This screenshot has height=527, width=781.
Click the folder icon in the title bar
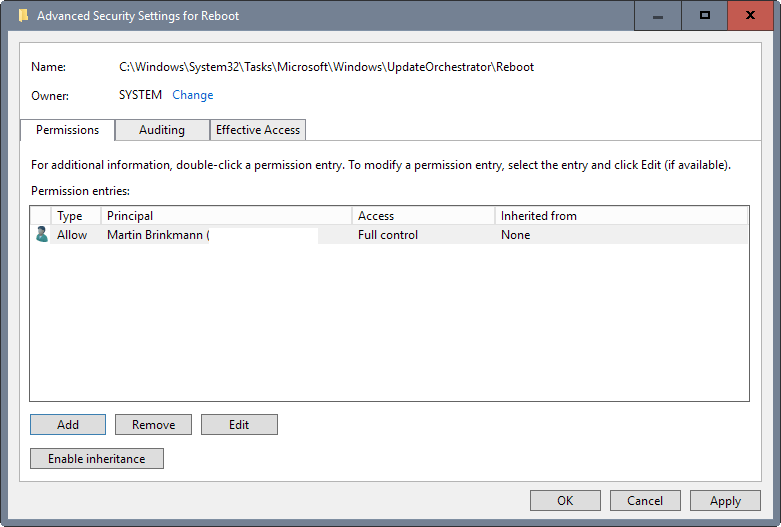24,16
